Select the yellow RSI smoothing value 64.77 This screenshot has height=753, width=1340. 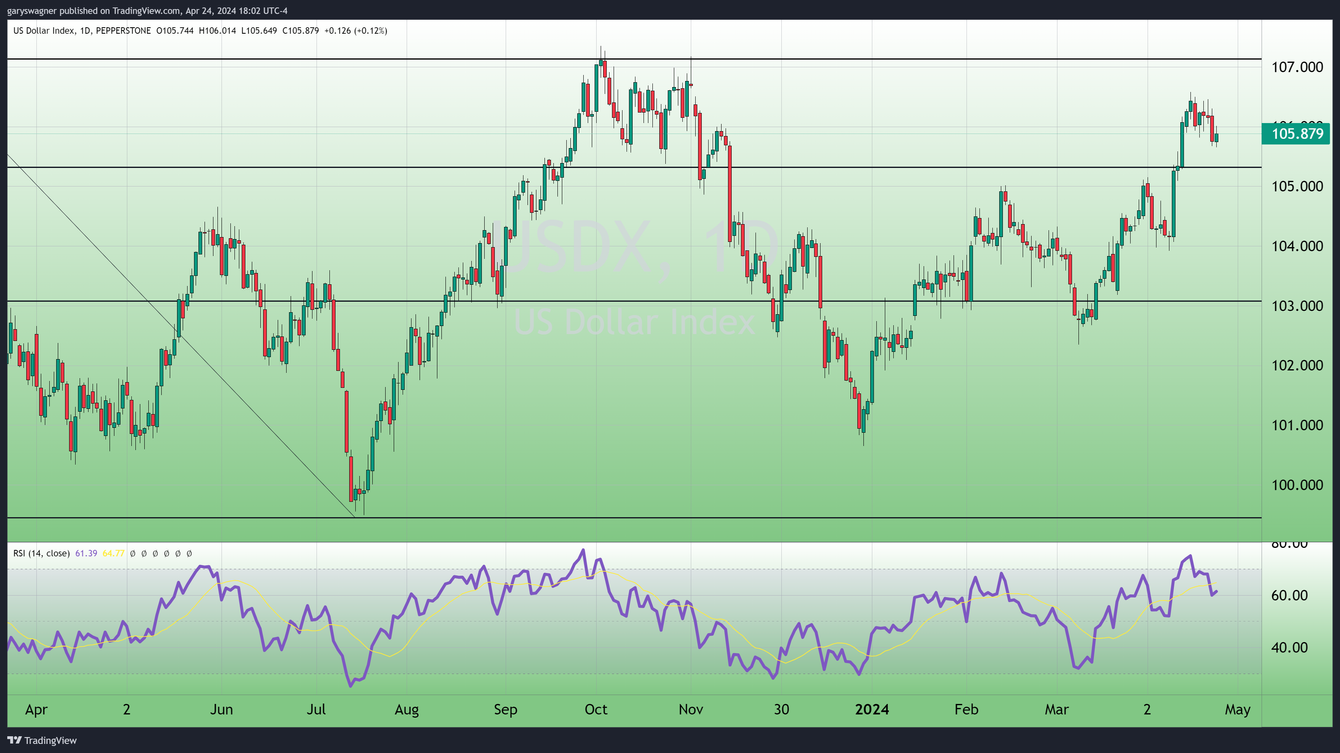(113, 552)
